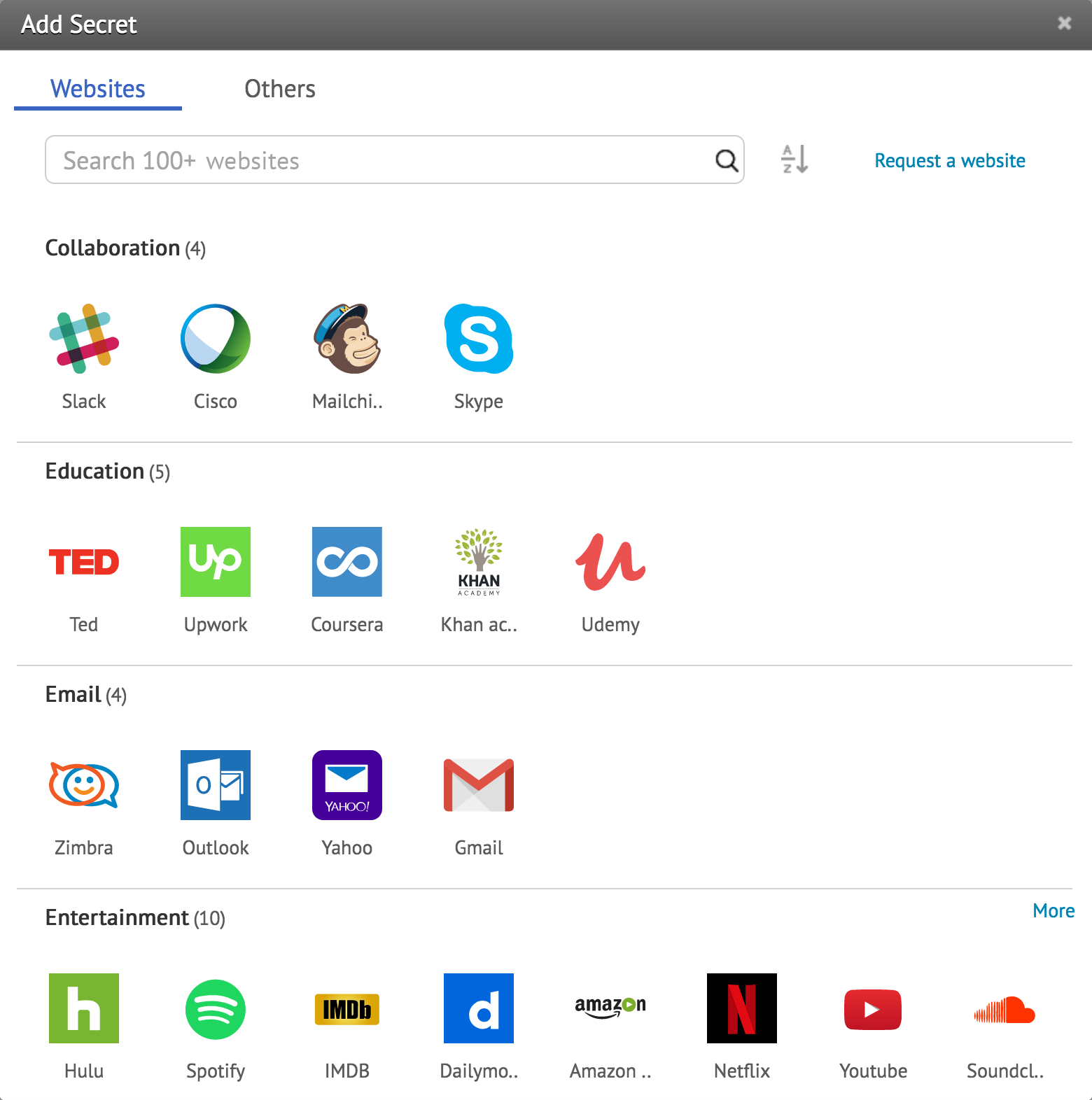The width and height of the screenshot is (1092, 1100).
Task: Select the Netflix icon
Action: (742, 1008)
